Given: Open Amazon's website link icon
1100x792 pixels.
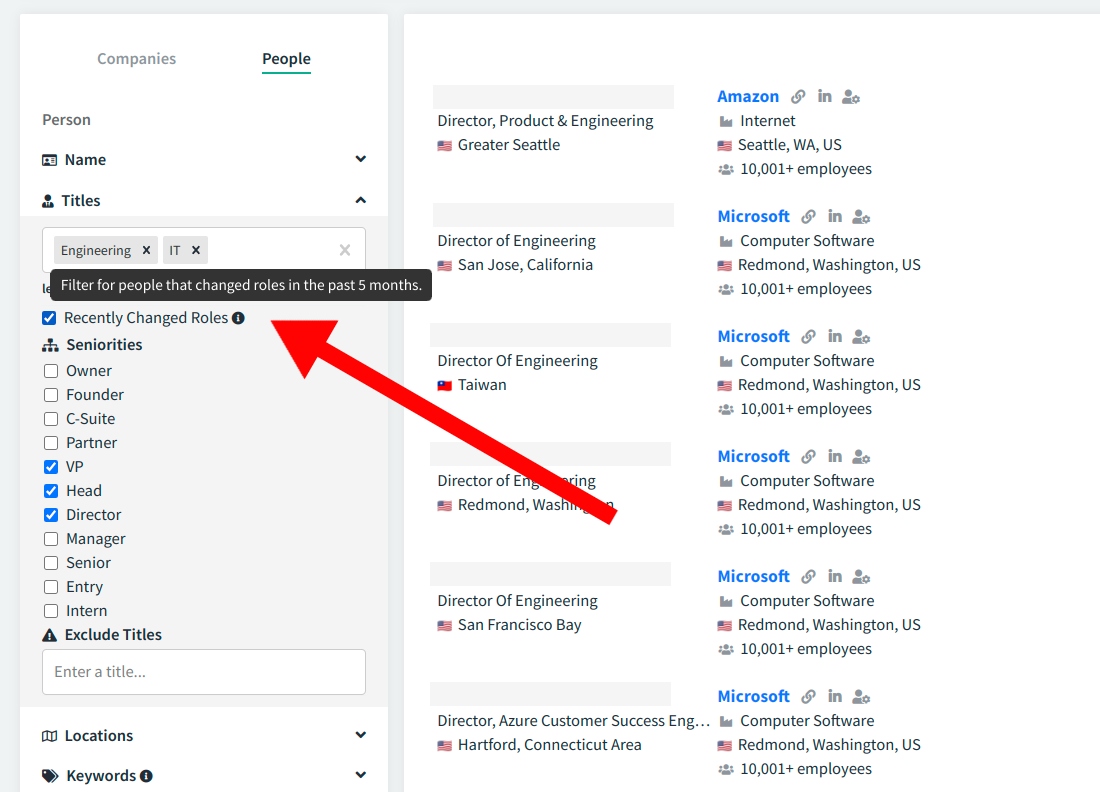Looking at the screenshot, I should (x=798, y=96).
